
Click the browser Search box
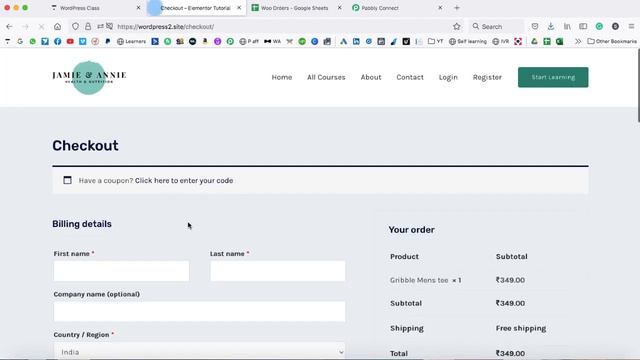496,27
